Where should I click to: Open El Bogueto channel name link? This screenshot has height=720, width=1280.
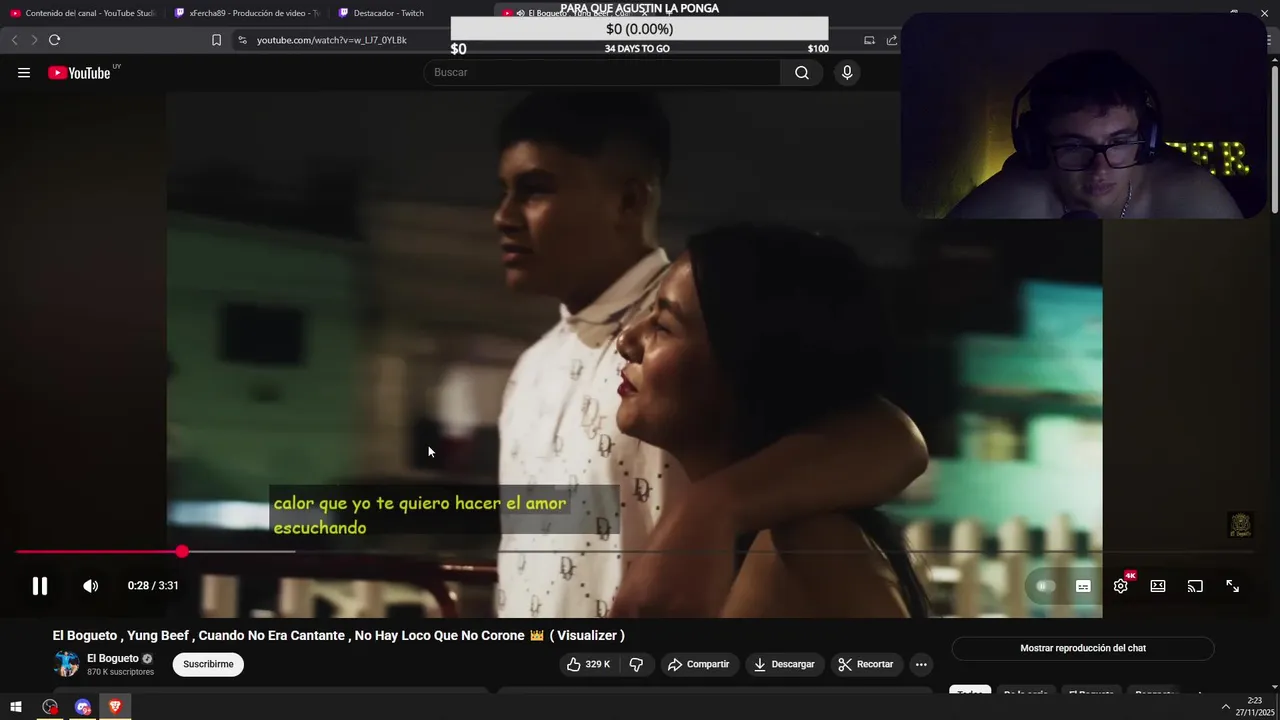[113, 659]
